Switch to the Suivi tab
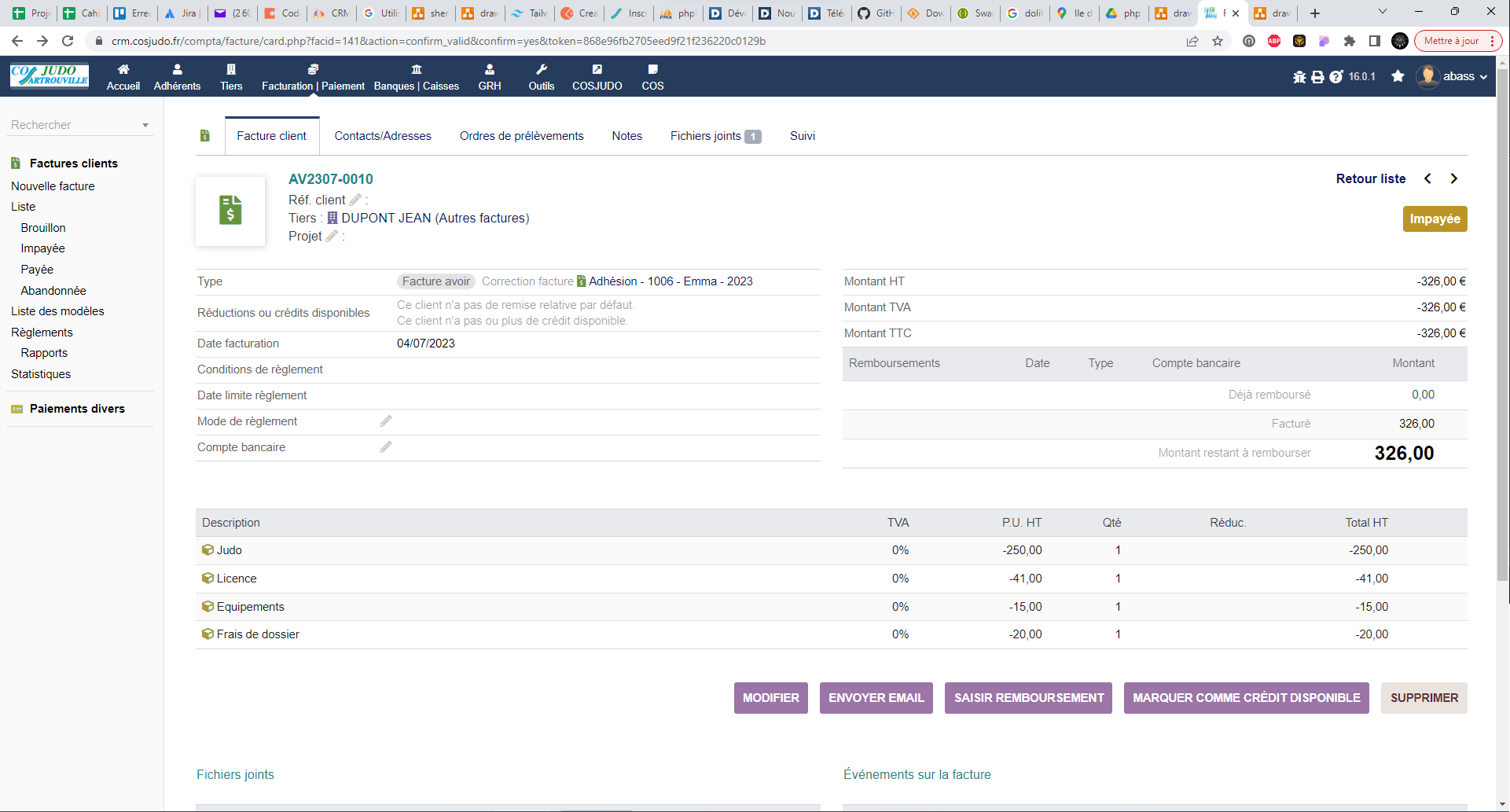The height and width of the screenshot is (812, 1510). coord(803,136)
